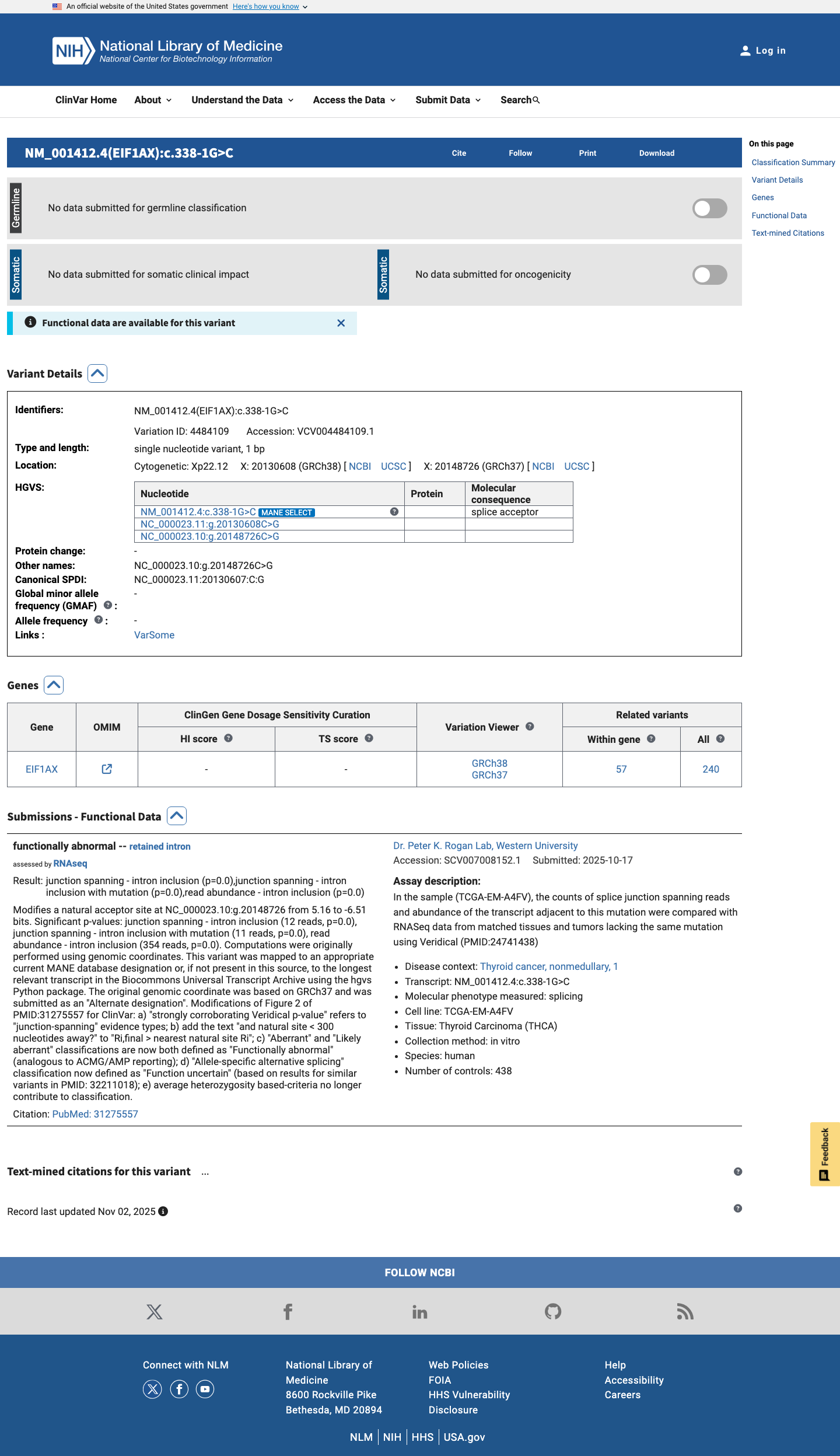Click help icon beside GMAF label
840x1456 pixels.
pyautogui.click(x=108, y=605)
